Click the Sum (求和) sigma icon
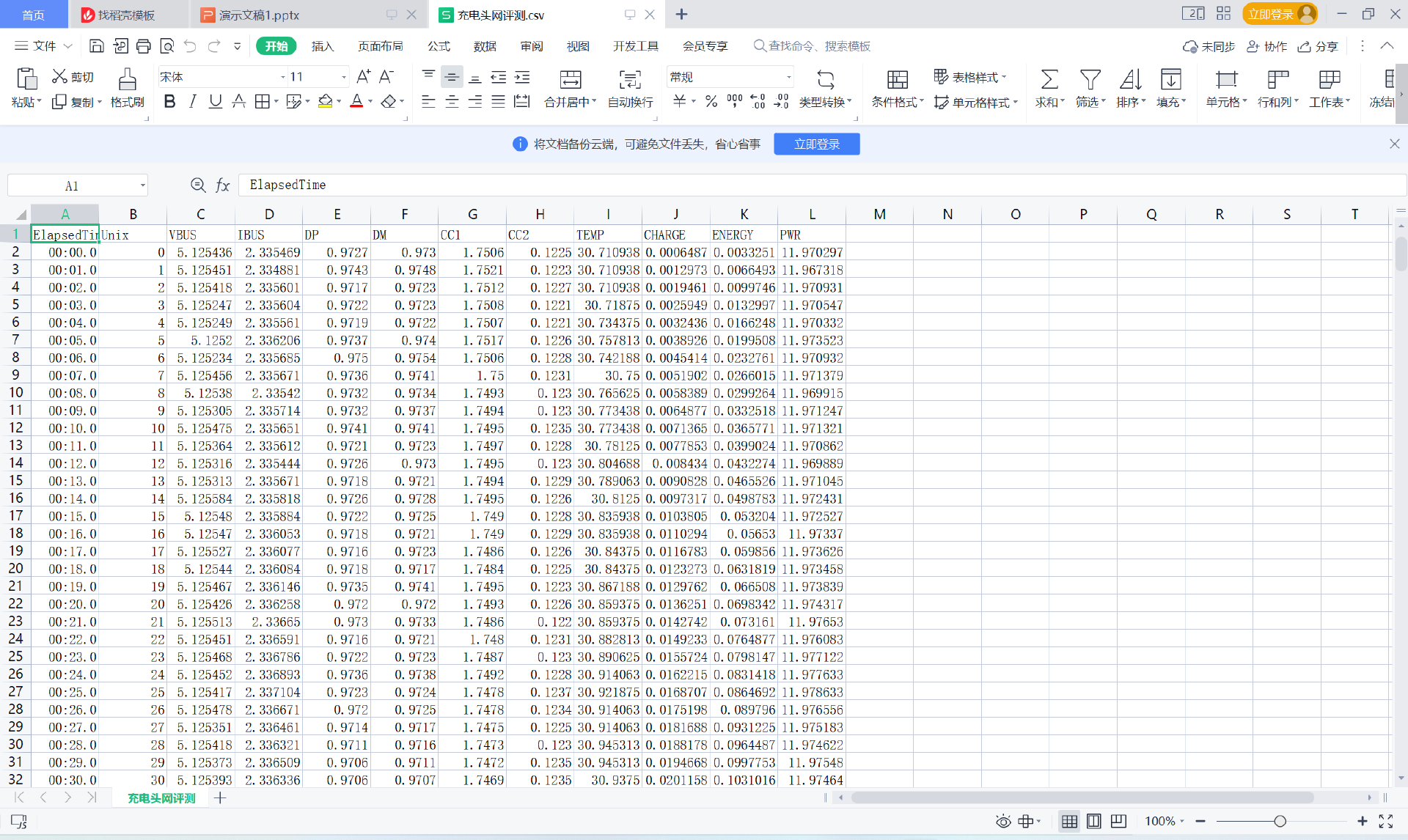 1049,79
